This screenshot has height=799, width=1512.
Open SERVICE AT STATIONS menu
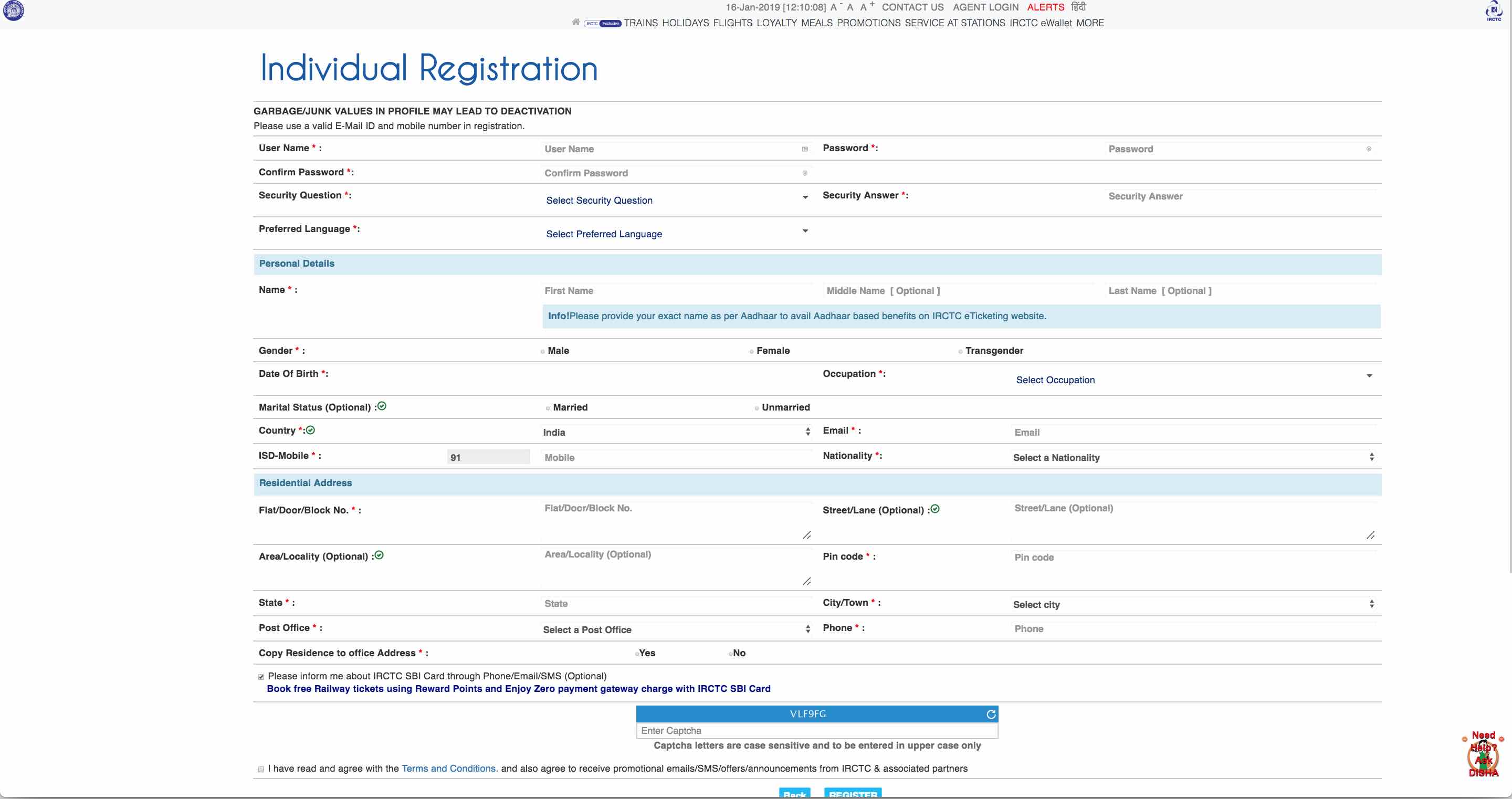point(954,23)
